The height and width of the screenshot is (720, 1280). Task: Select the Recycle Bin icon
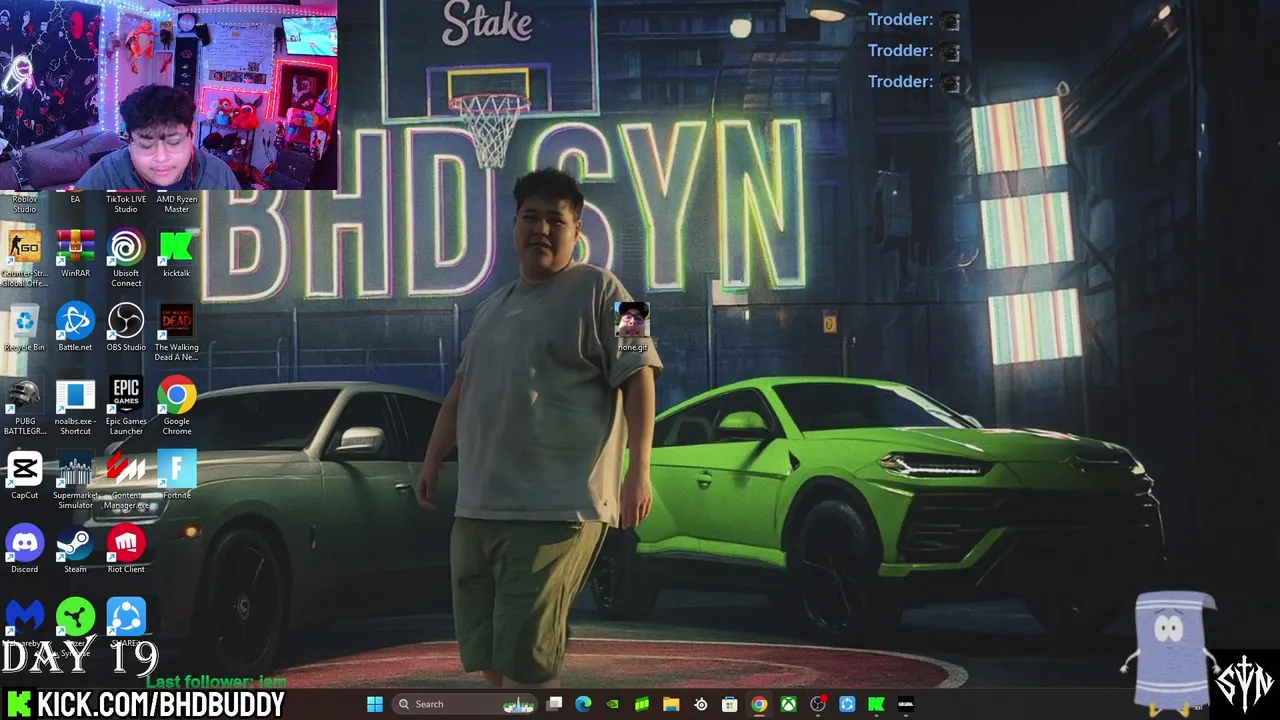[24, 327]
